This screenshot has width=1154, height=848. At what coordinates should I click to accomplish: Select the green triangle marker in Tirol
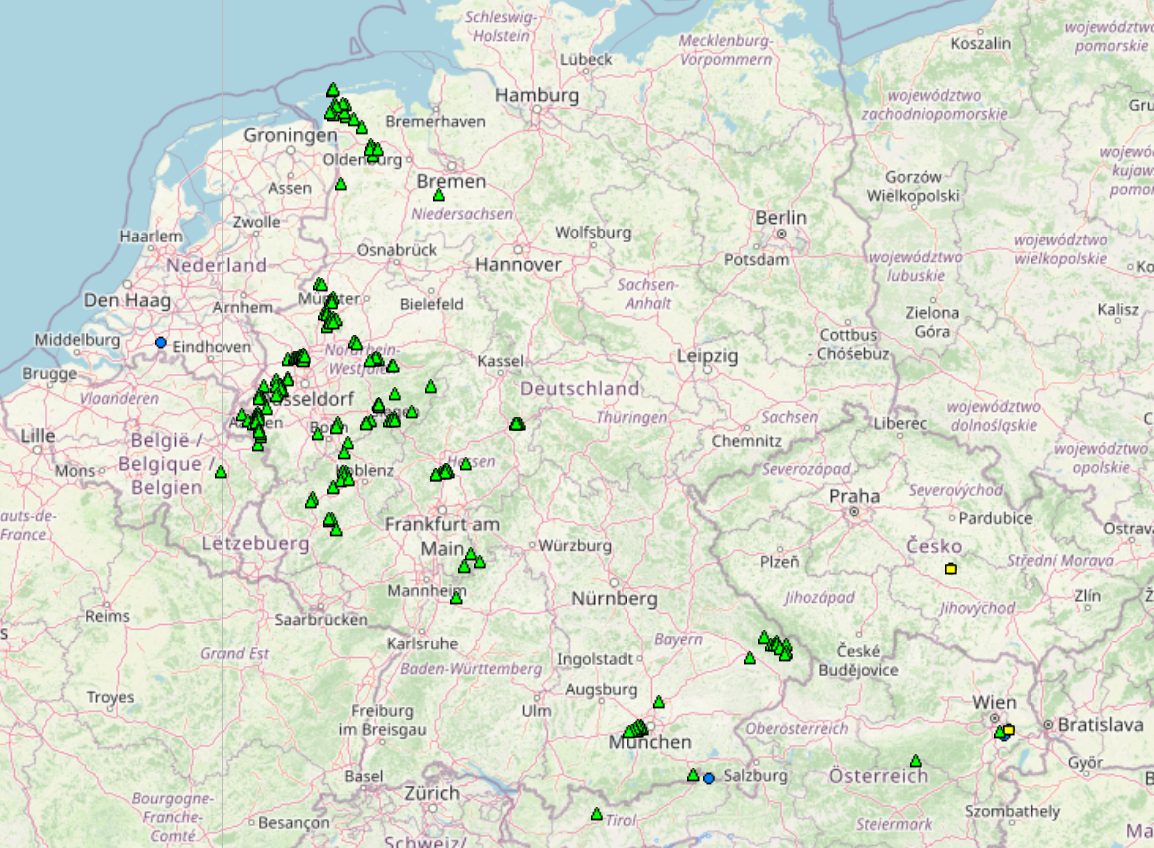[x=597, y=814]
